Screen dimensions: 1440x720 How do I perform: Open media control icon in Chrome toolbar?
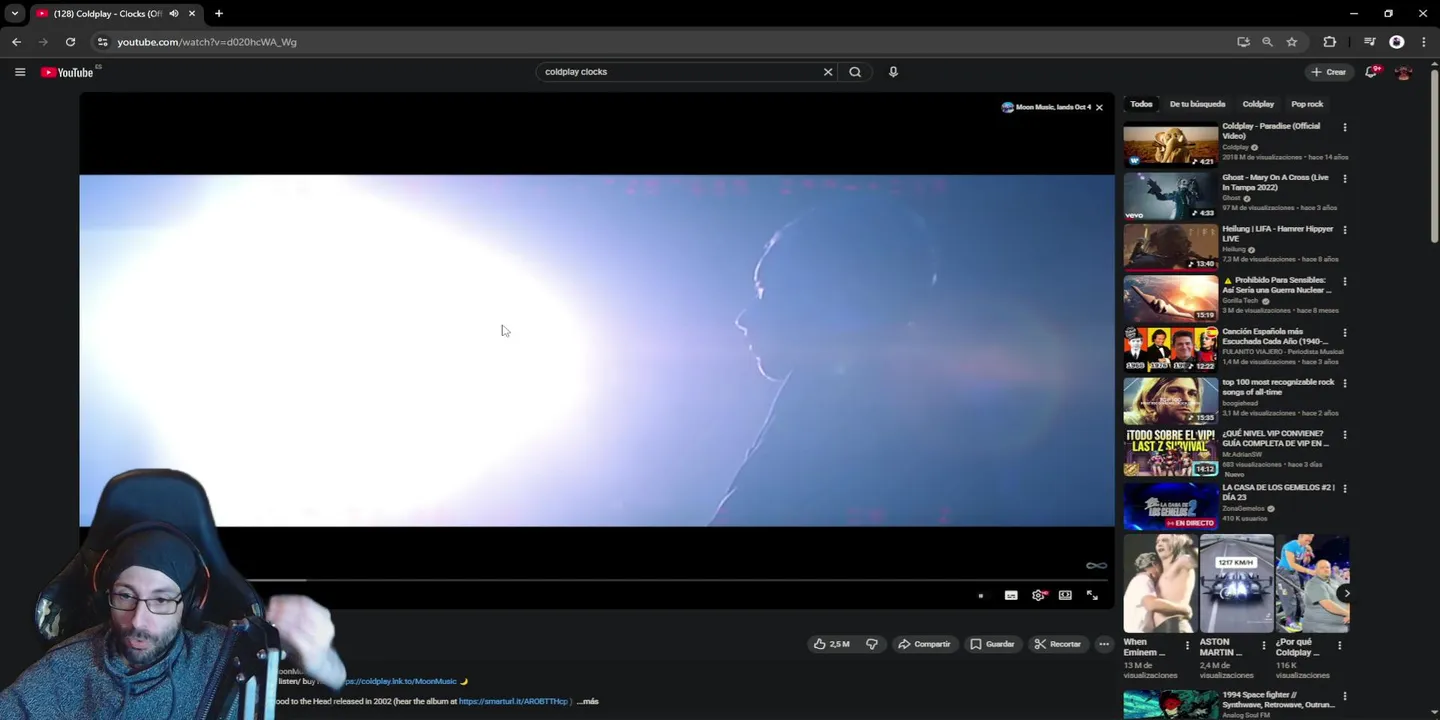[1370, 42]
